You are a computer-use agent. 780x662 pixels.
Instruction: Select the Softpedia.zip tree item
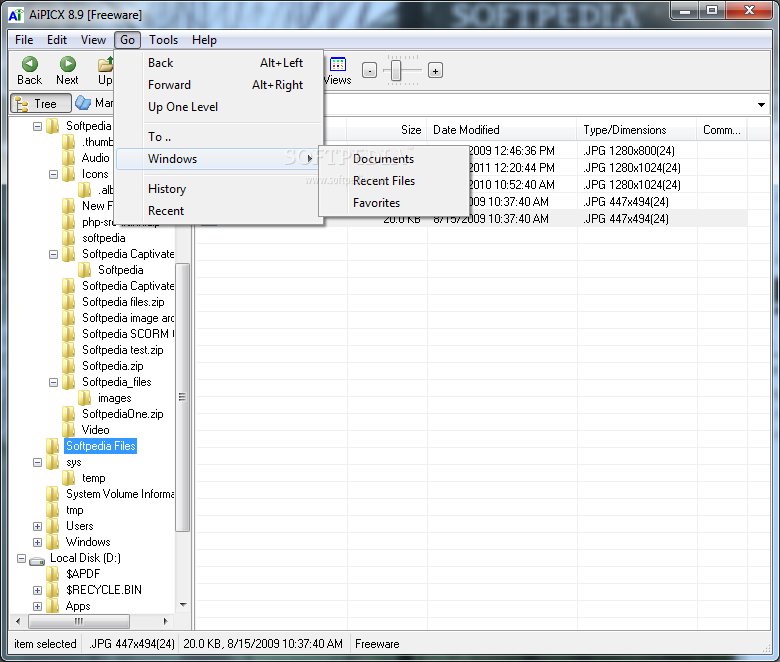[x=112, y=366]
